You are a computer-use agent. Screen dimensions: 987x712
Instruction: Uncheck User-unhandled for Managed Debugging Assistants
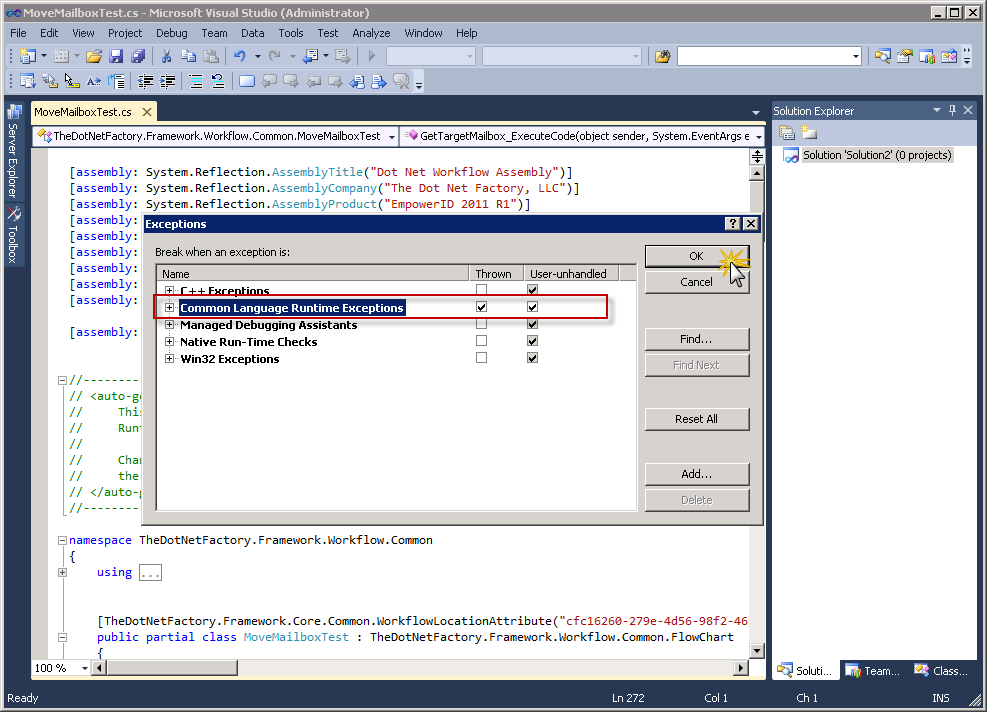click(533, 324)
